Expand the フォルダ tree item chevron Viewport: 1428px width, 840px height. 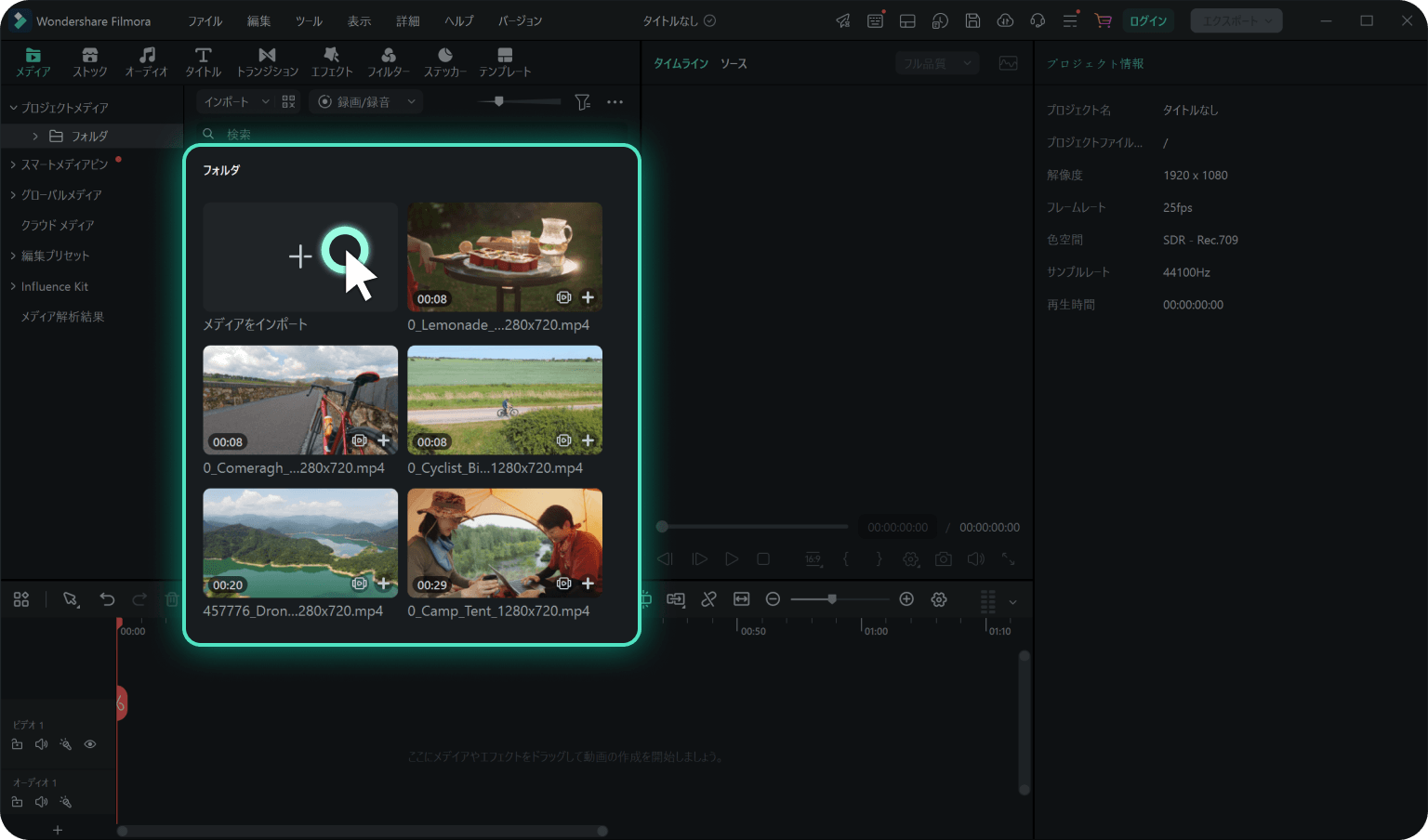click(x=35, y=136)
